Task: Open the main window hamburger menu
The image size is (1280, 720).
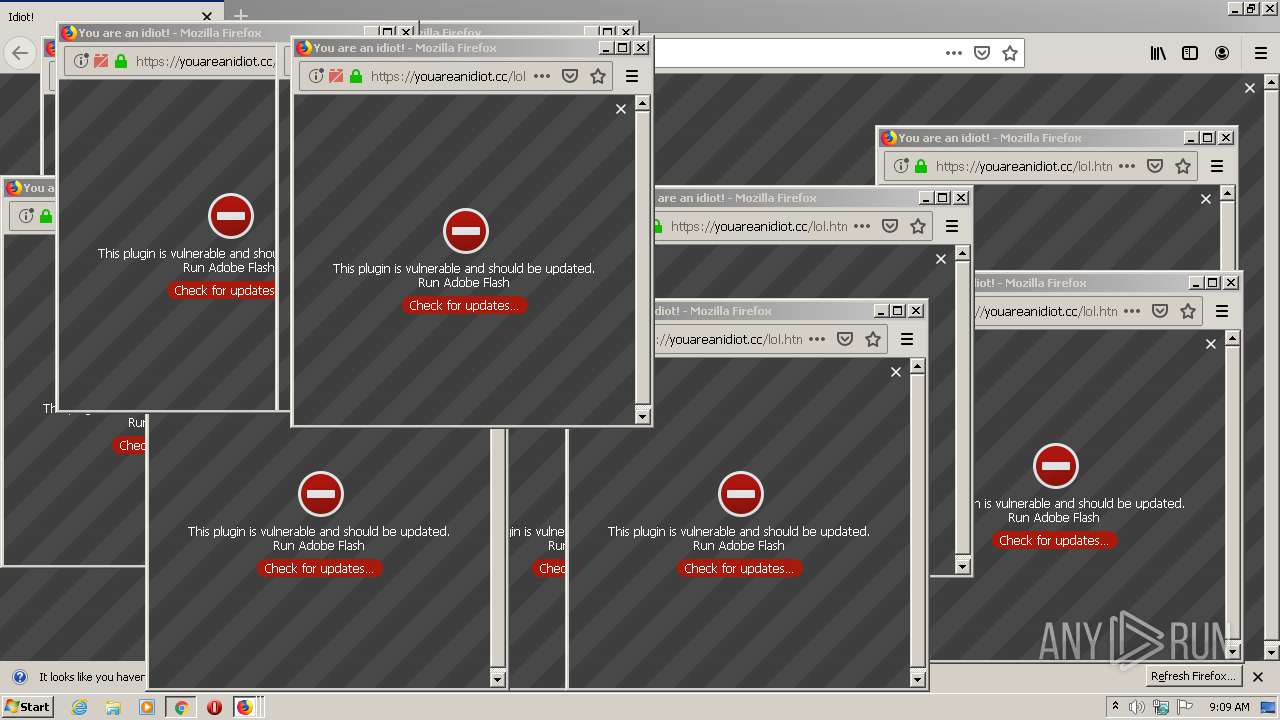Action: point(1261,53)
